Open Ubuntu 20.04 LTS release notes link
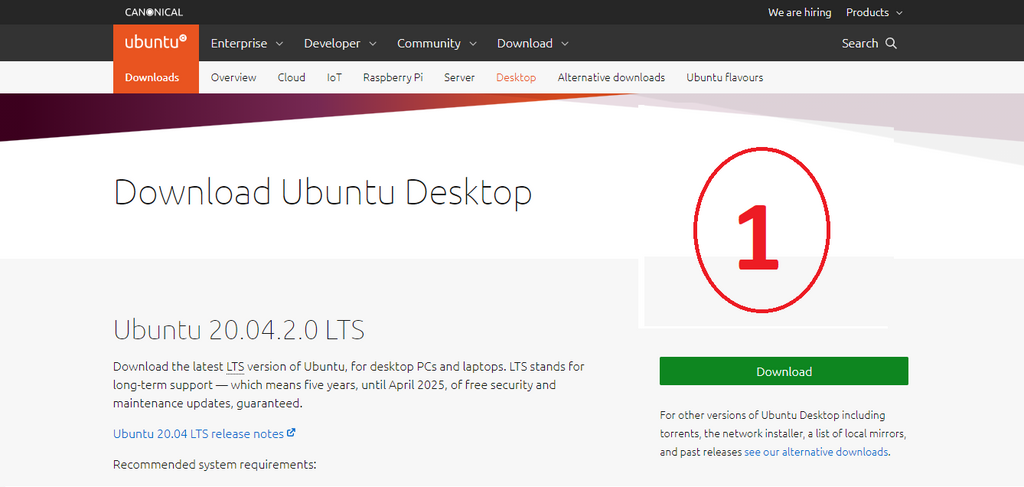The height and width of the screenshot is (487, 1024). pos(198,434)
